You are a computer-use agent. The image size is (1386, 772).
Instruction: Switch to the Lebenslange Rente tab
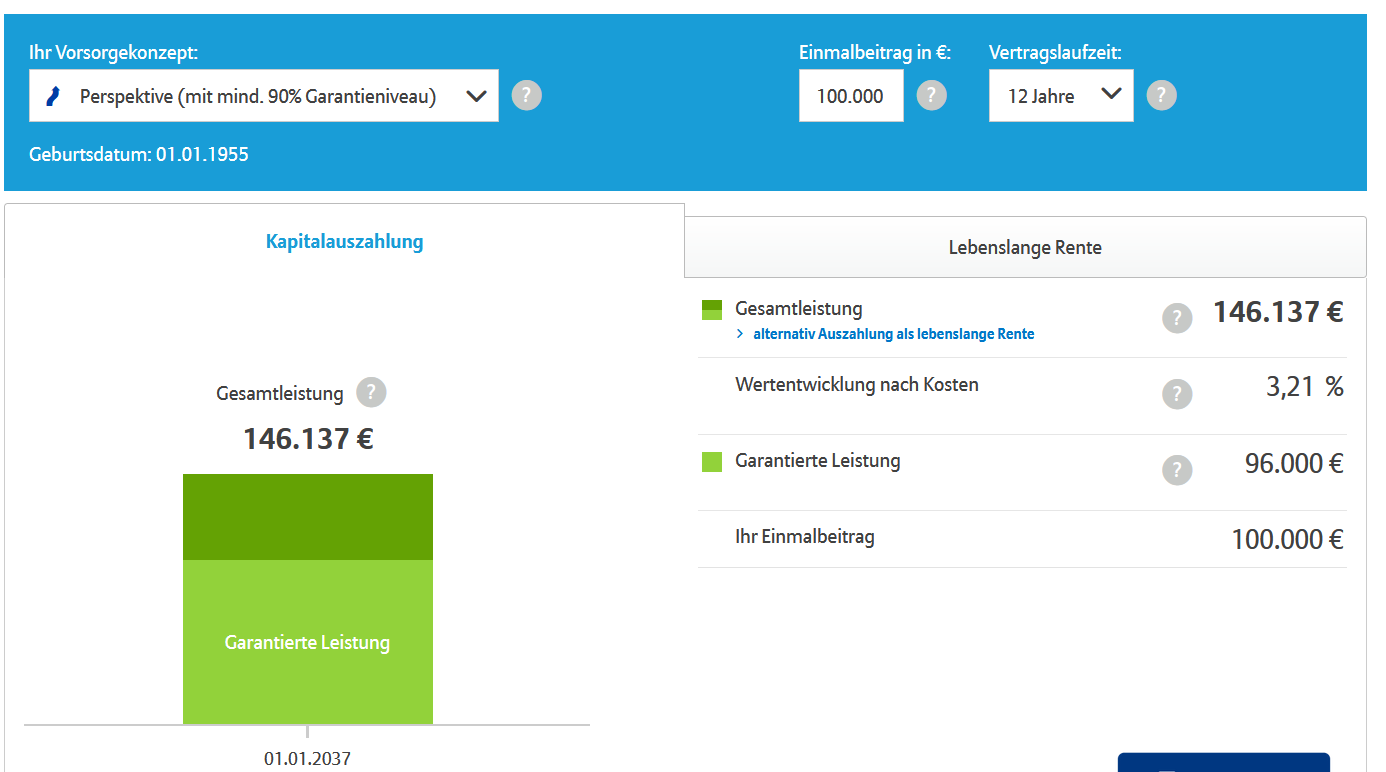[1025, 247]
